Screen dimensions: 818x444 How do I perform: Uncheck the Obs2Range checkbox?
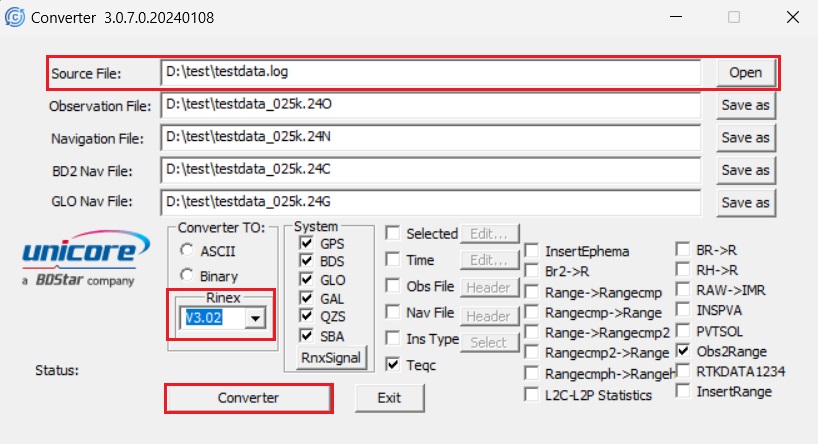tap(683, 351)
